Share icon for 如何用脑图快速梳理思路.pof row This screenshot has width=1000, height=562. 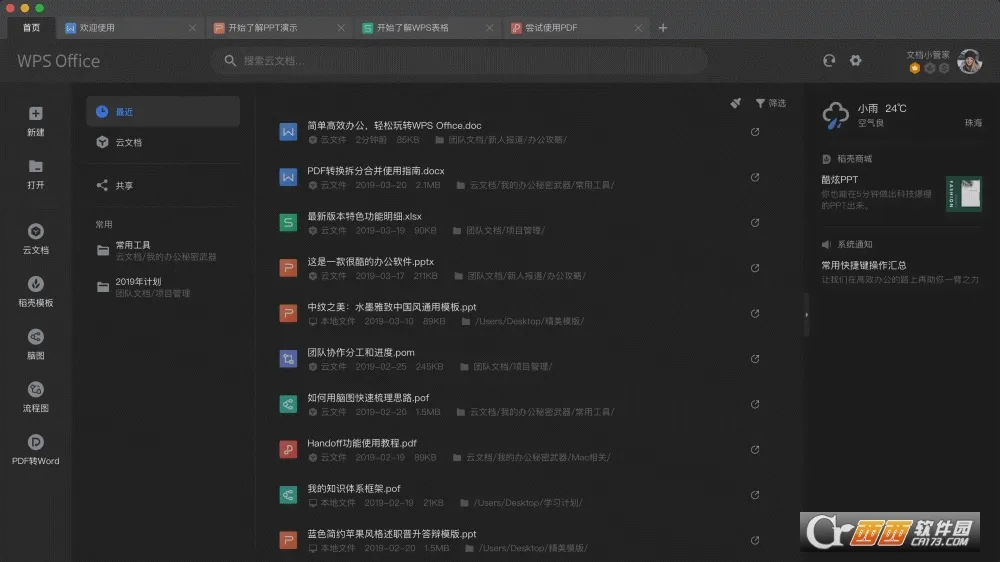(x=755, y=404)
